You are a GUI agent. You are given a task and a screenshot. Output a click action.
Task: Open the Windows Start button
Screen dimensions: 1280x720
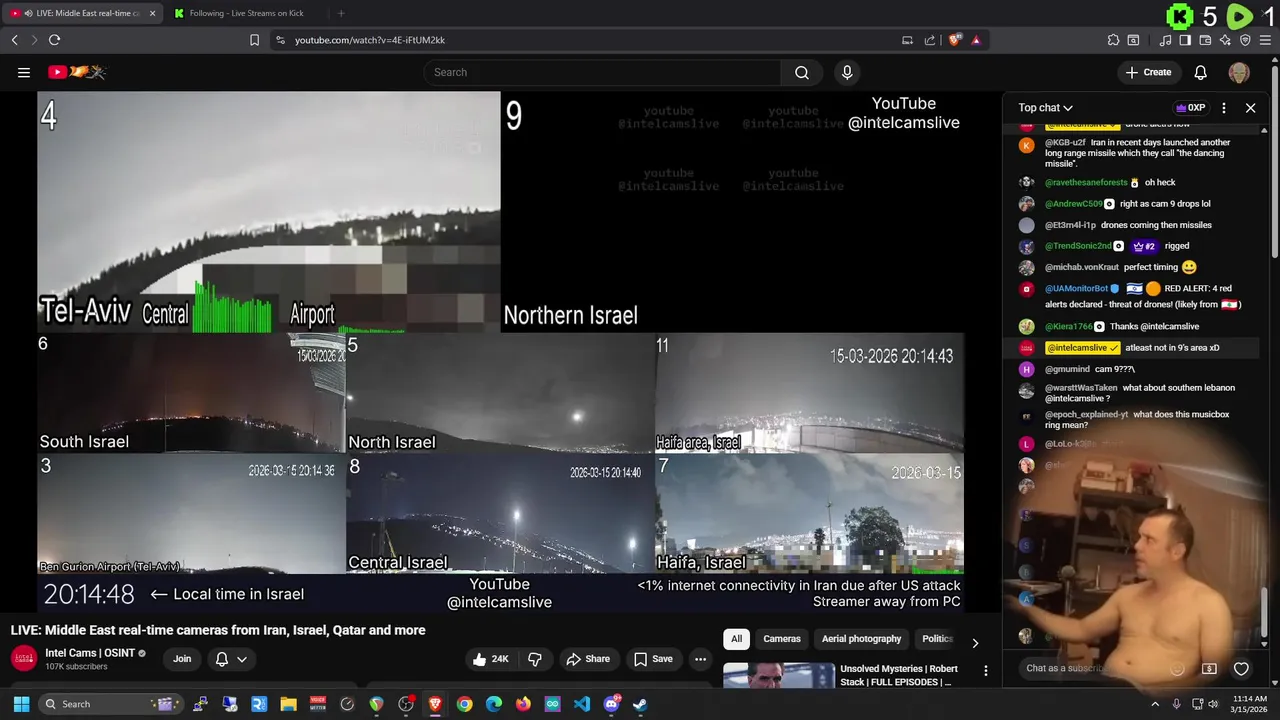21,704
